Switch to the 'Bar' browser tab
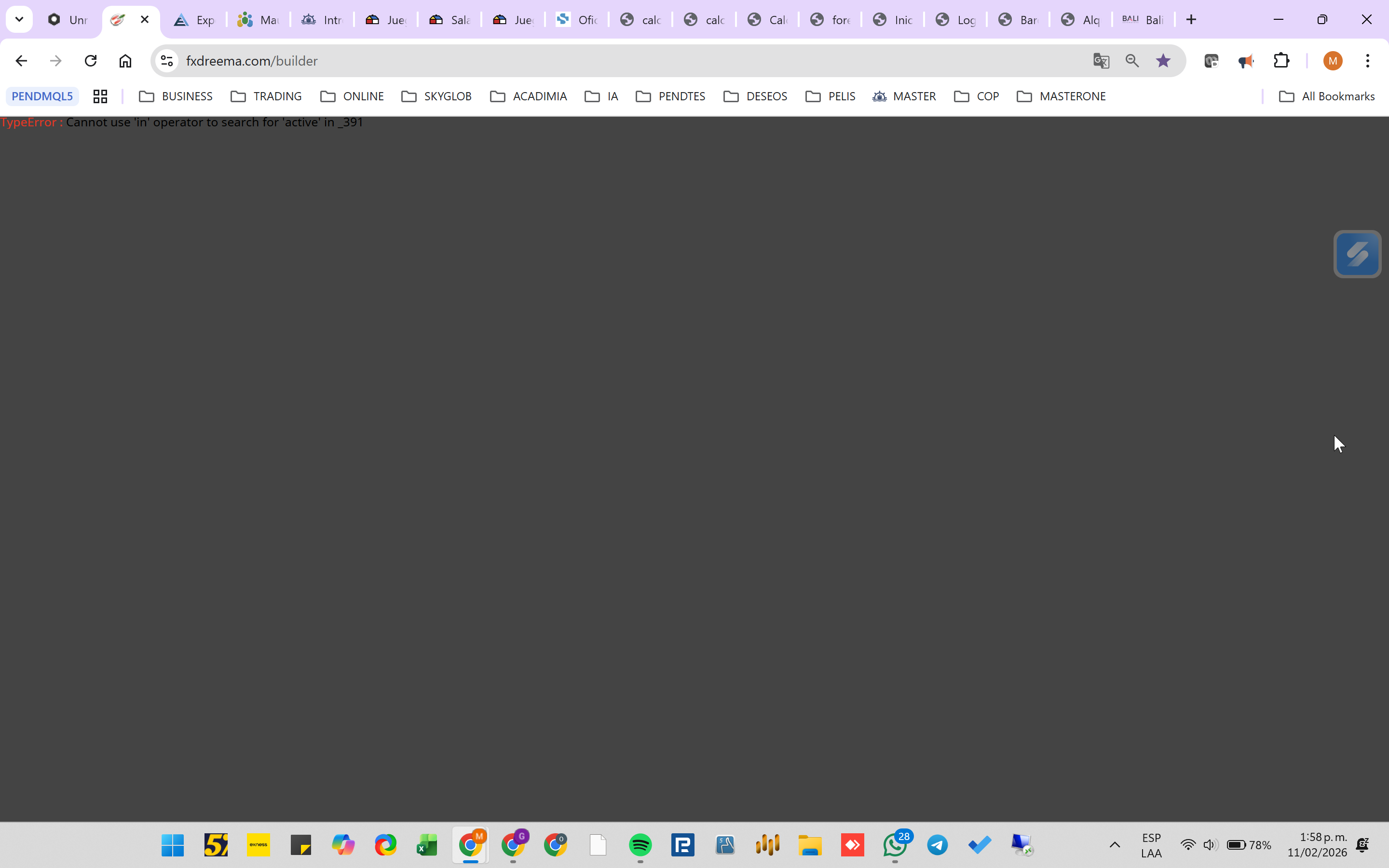This screenshot has height=868, width=1389. pos(1018,20)
